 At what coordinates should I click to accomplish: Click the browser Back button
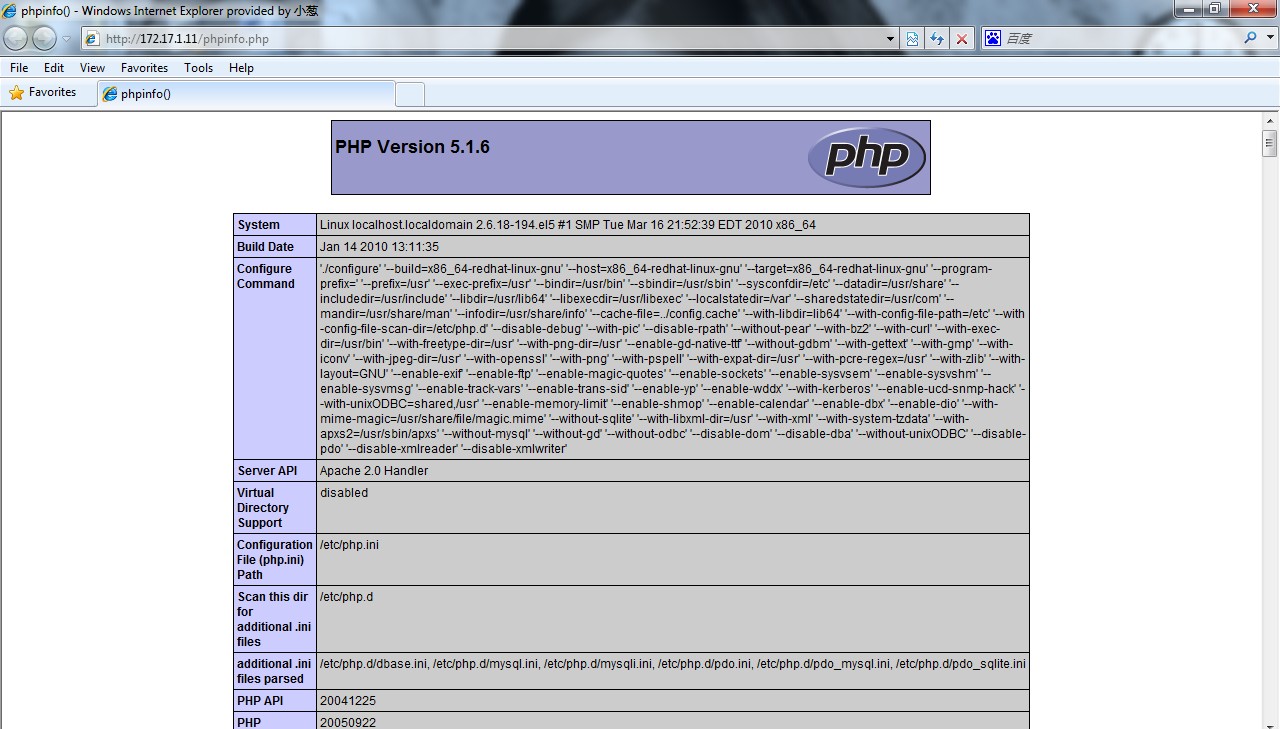[16, 38]
